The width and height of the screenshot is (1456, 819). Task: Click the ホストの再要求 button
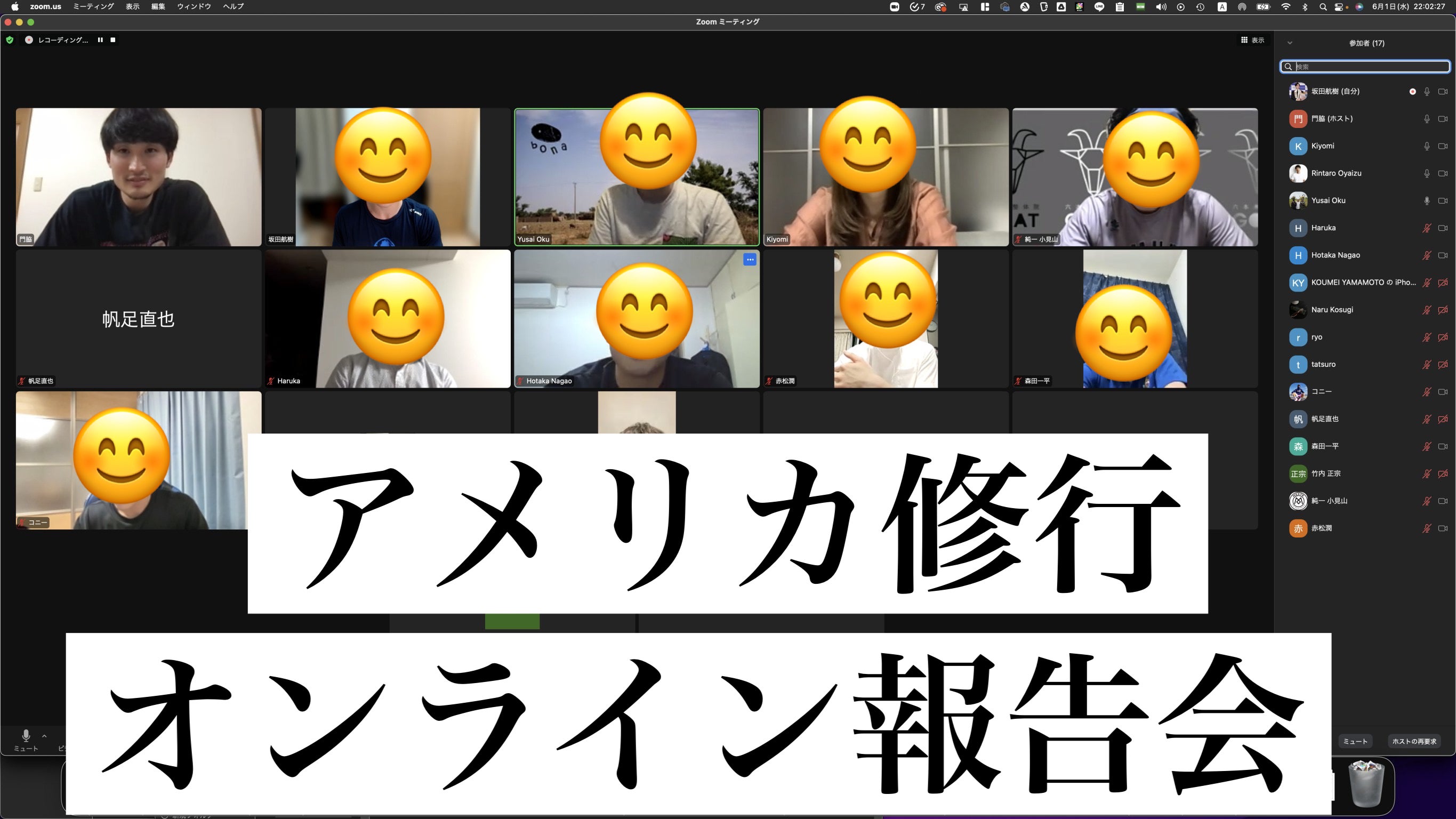point(1415,741)
